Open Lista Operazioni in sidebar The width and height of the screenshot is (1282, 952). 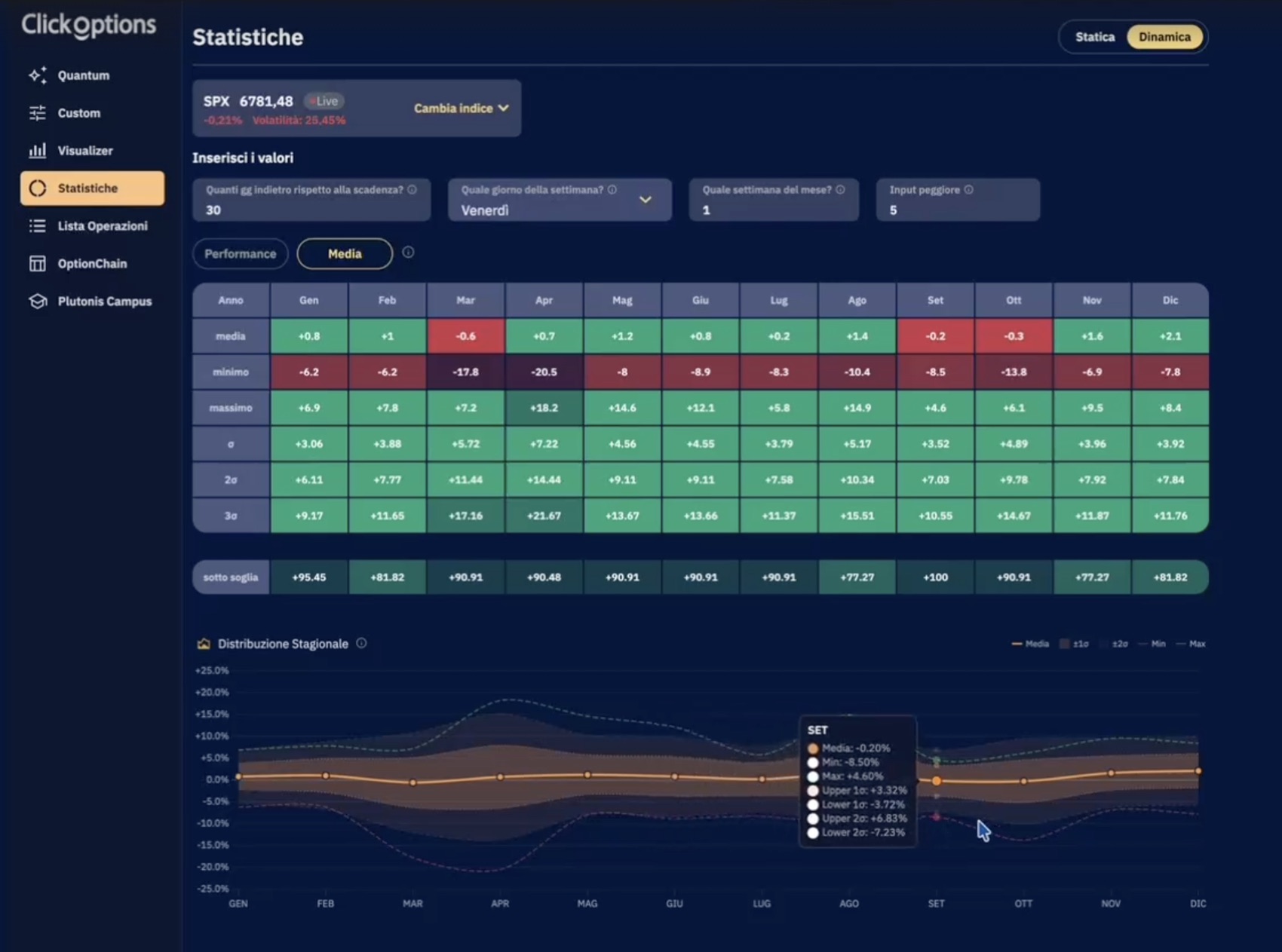click(x=92, y=226)
